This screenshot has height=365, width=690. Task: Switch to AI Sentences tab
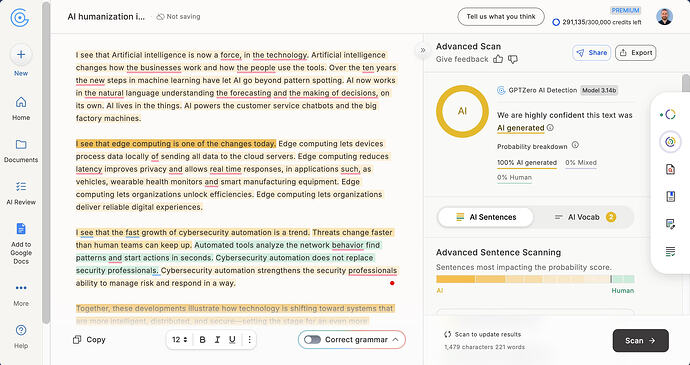tap(486, 217)
